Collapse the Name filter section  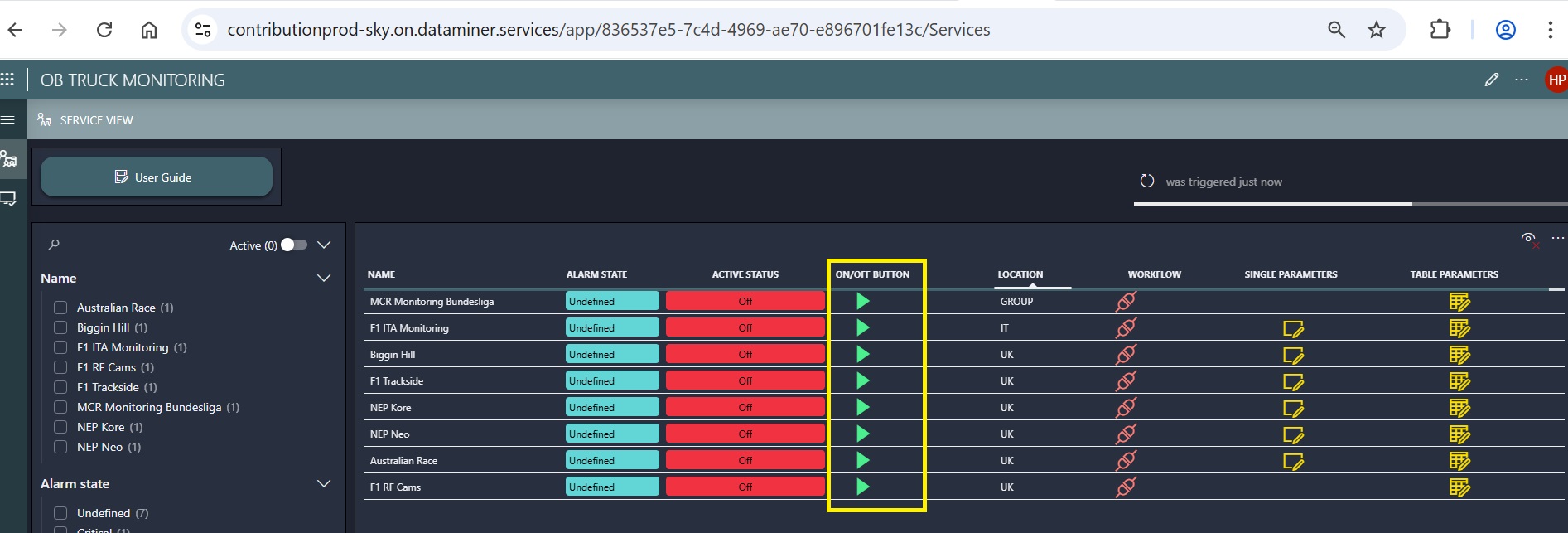click(x=324, y=279)
